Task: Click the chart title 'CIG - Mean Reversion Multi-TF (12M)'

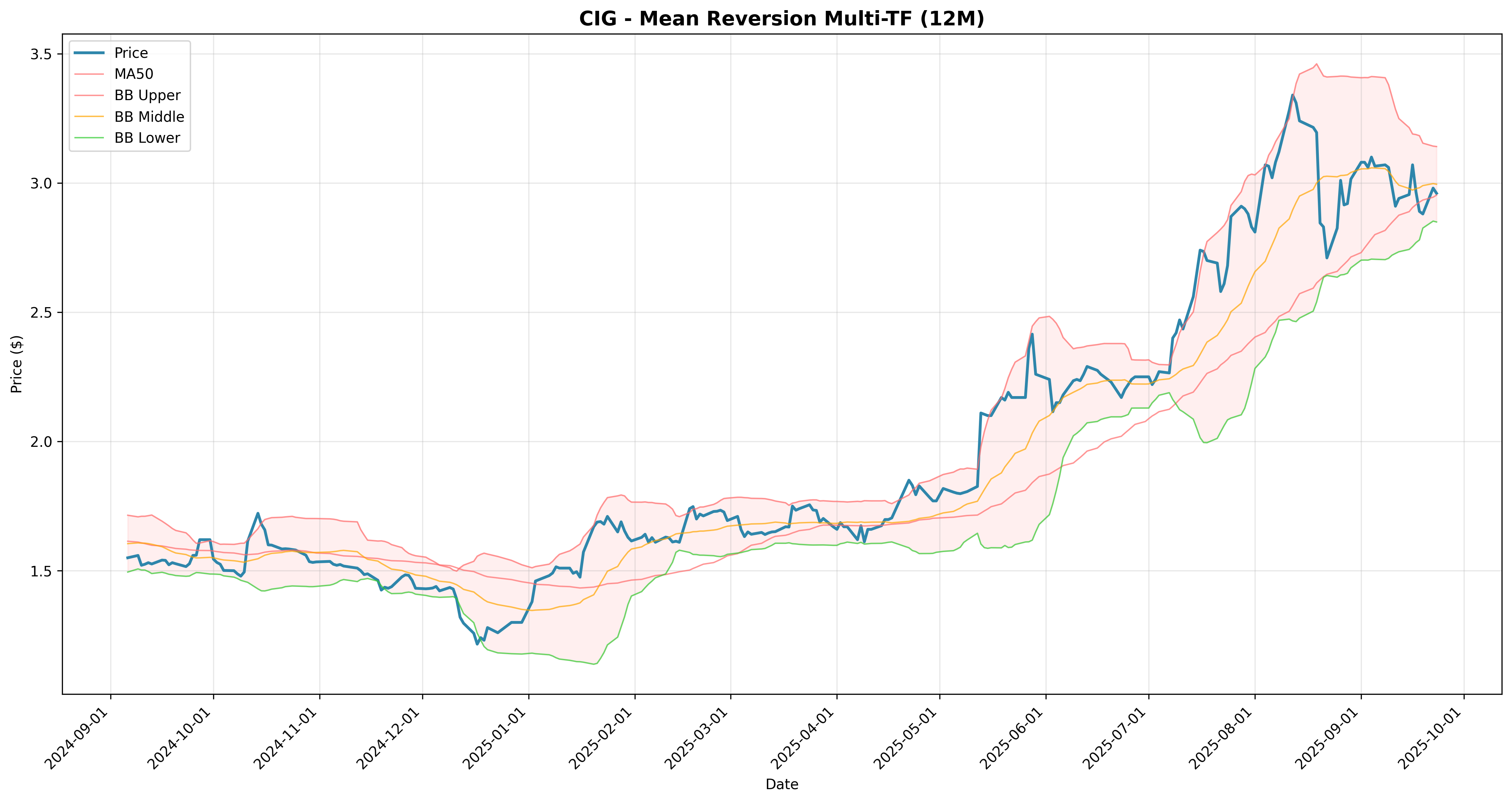Action: tap(781, 19)
